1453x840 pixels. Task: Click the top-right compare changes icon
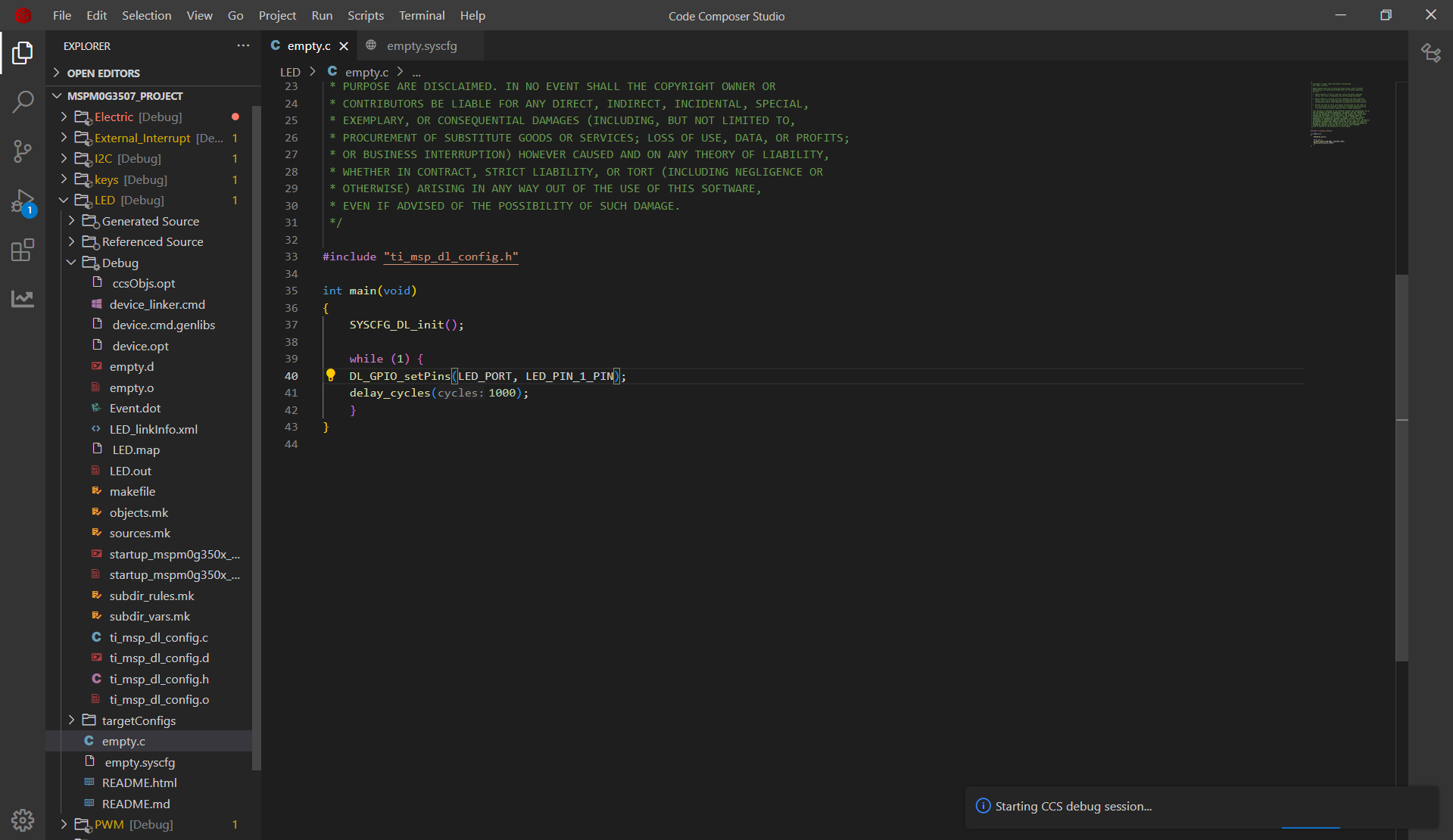1430,53
